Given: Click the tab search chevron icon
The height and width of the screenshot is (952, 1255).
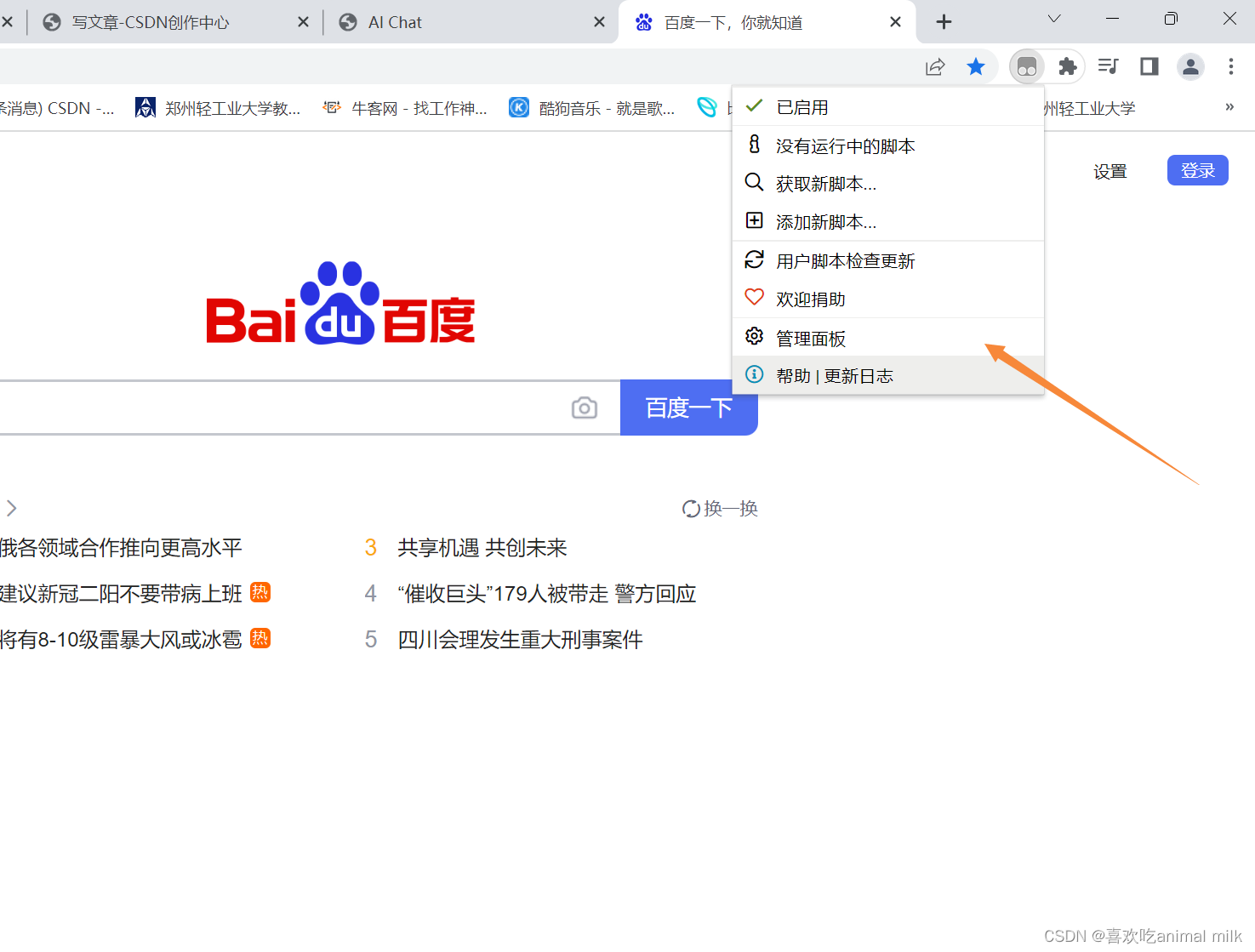Looking at the screenshot, I should pos(1054,19).
